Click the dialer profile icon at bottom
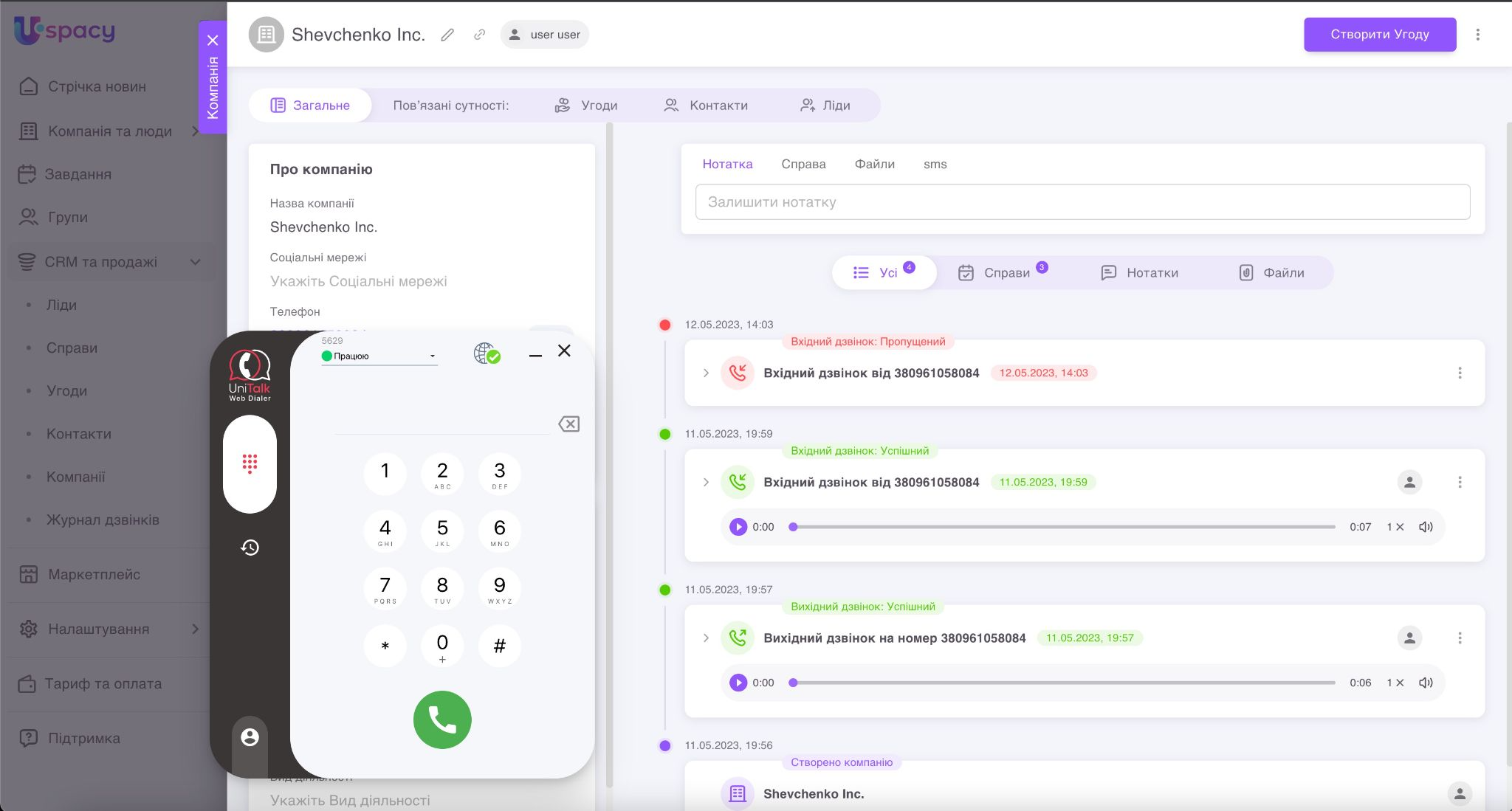 (250, 736)
